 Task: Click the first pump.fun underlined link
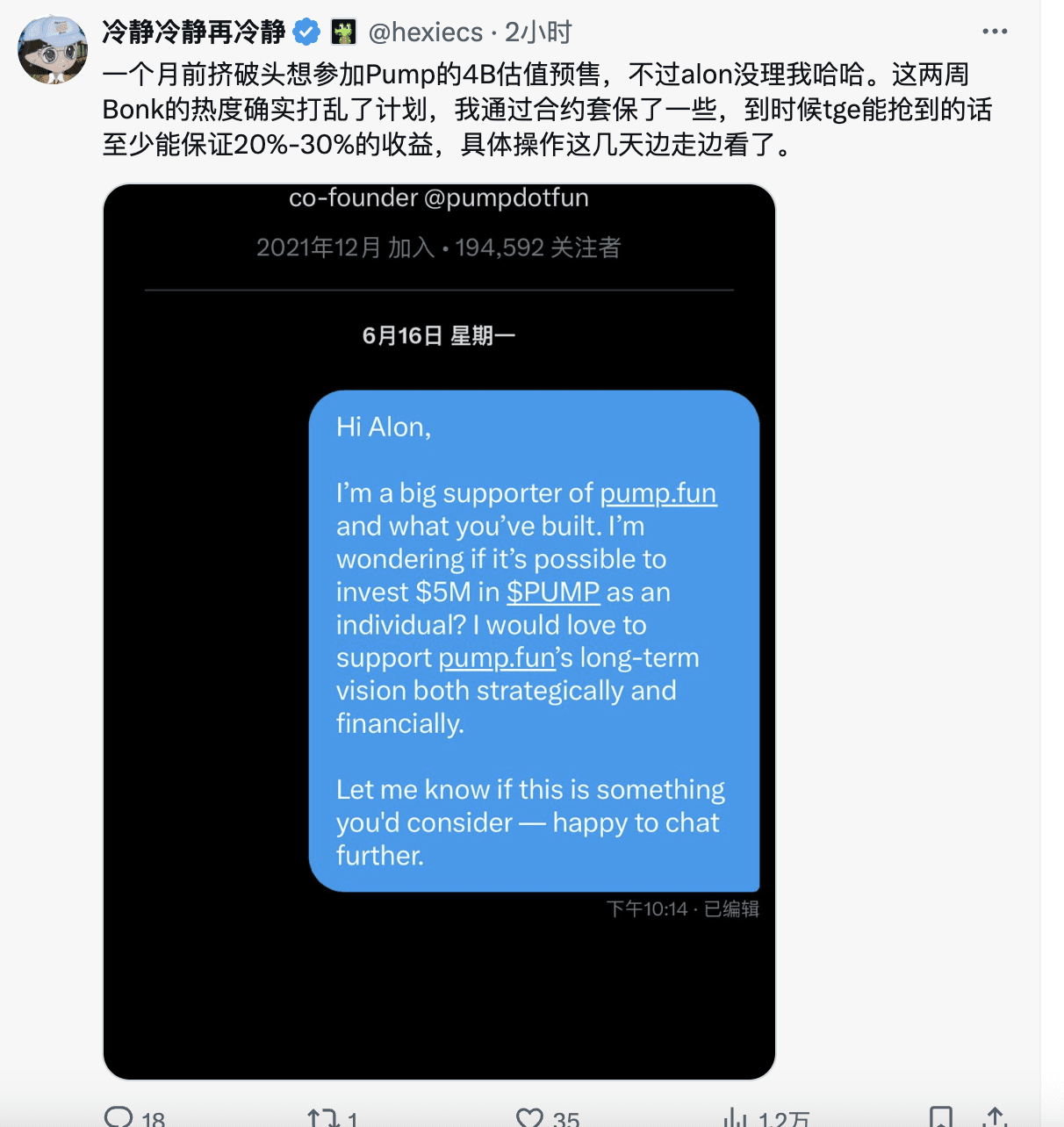pos(658,493)
